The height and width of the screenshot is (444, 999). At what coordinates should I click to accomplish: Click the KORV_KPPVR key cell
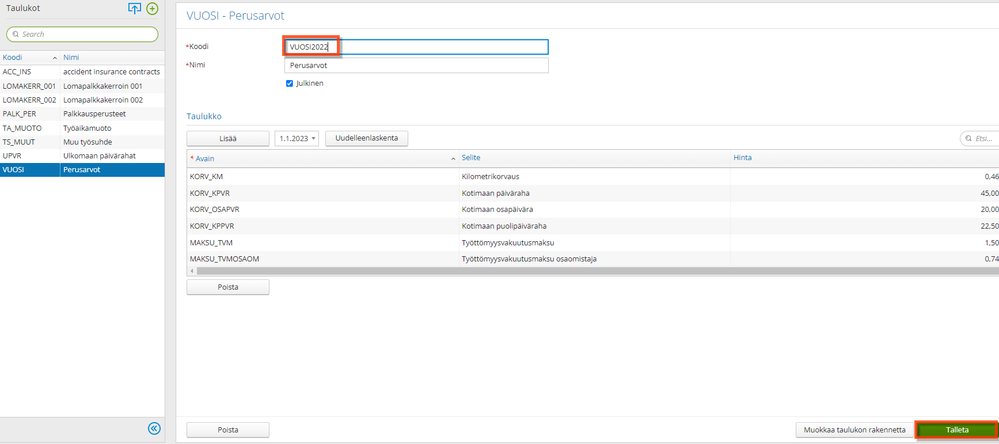click(322, 226)
